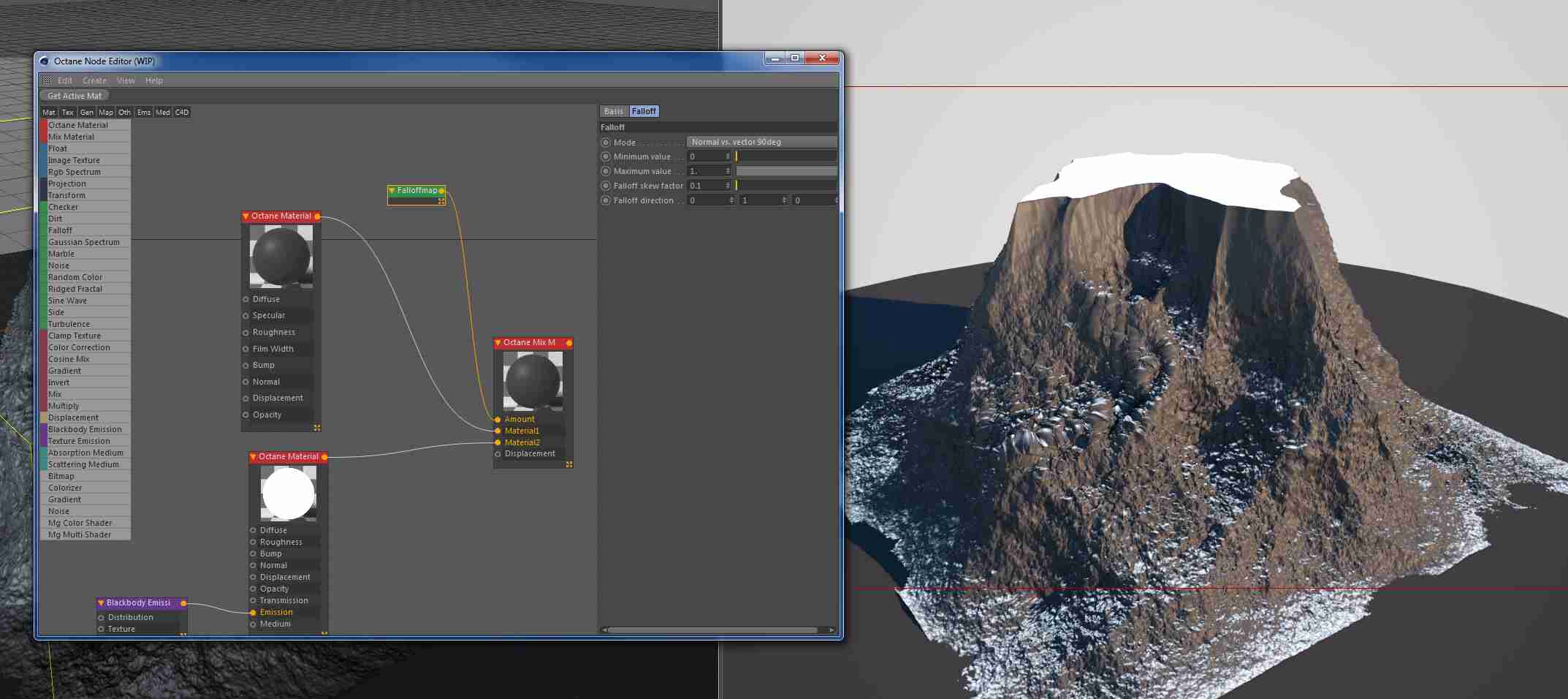The image size is (1568, 699).
Task: Select the Ems node category tab
Action: tap(144, 113)
